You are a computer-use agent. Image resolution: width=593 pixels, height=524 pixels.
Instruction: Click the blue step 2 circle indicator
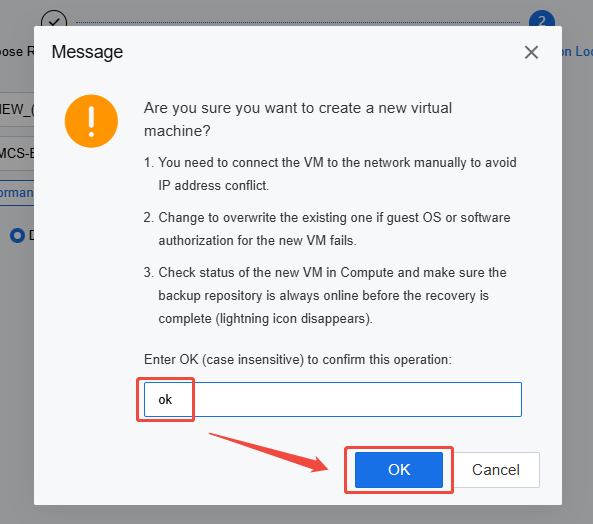click(x=542, y=18)
